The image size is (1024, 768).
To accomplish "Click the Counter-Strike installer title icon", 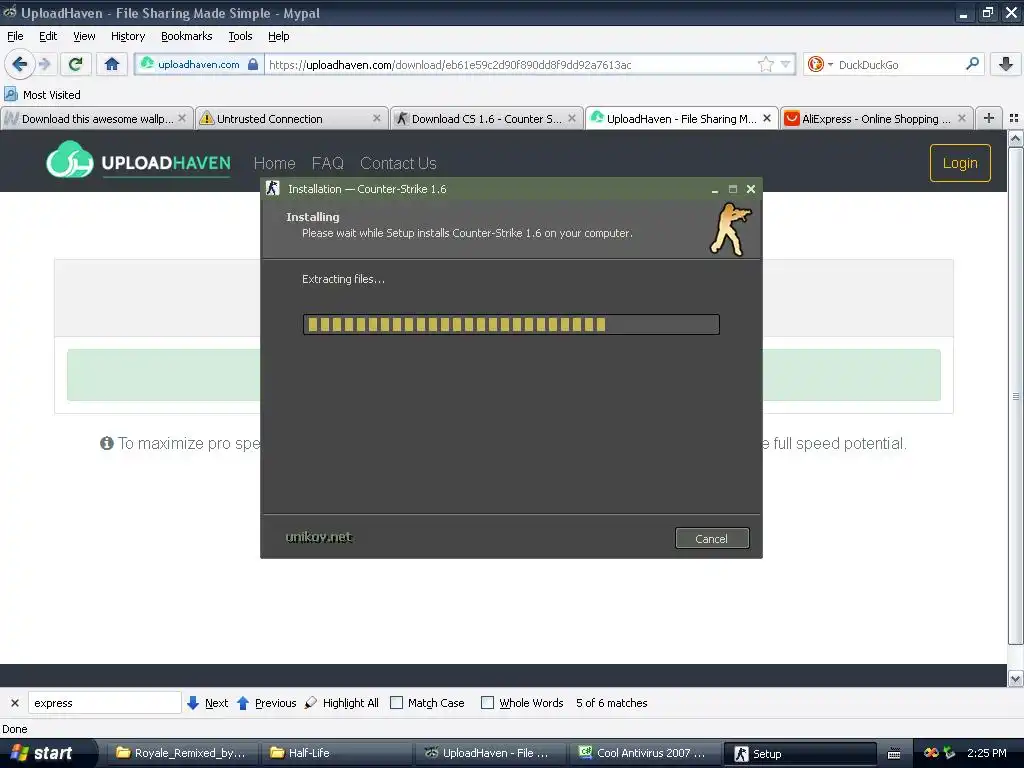I will click(273, 189).
